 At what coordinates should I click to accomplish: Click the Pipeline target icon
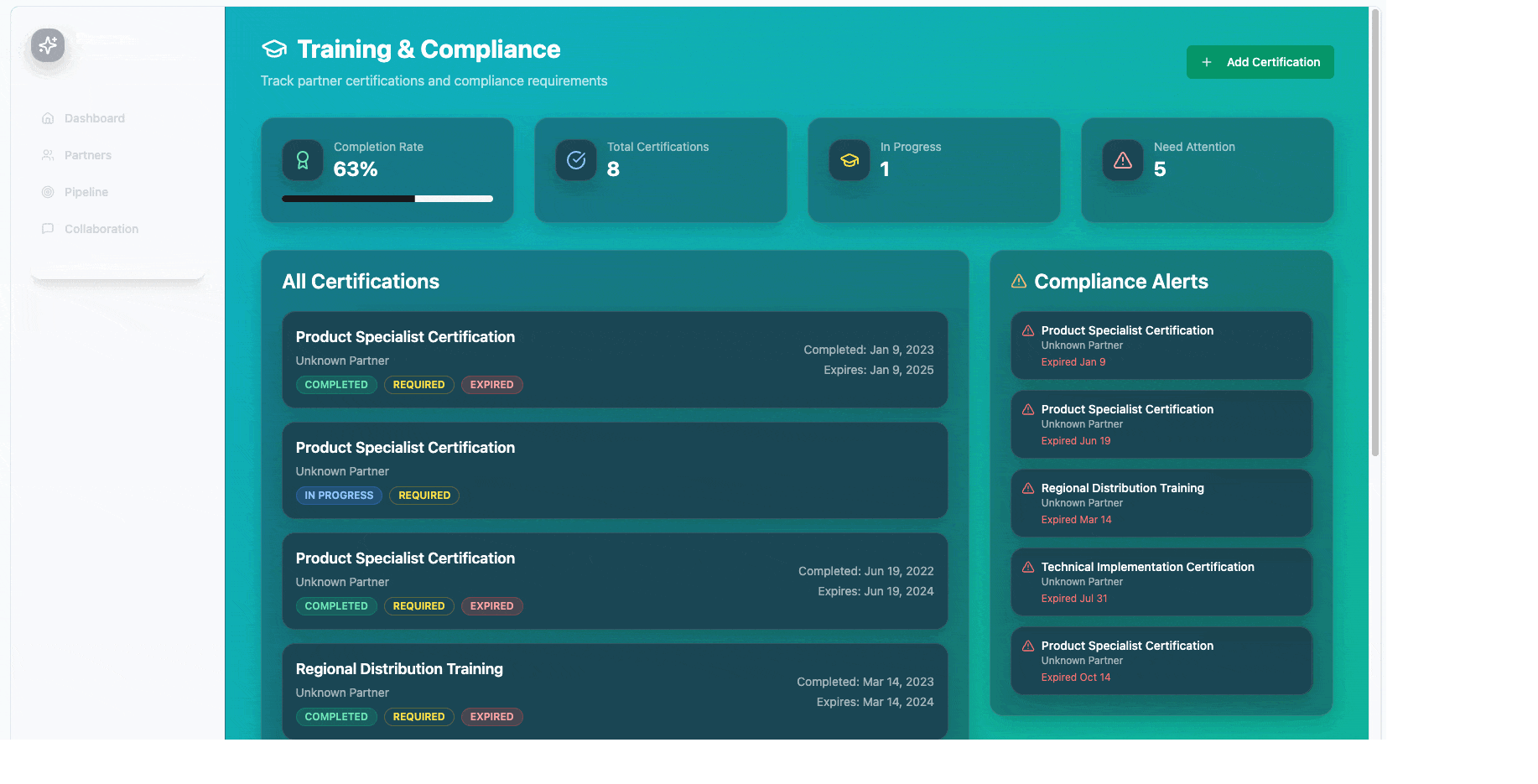[48, 192]
